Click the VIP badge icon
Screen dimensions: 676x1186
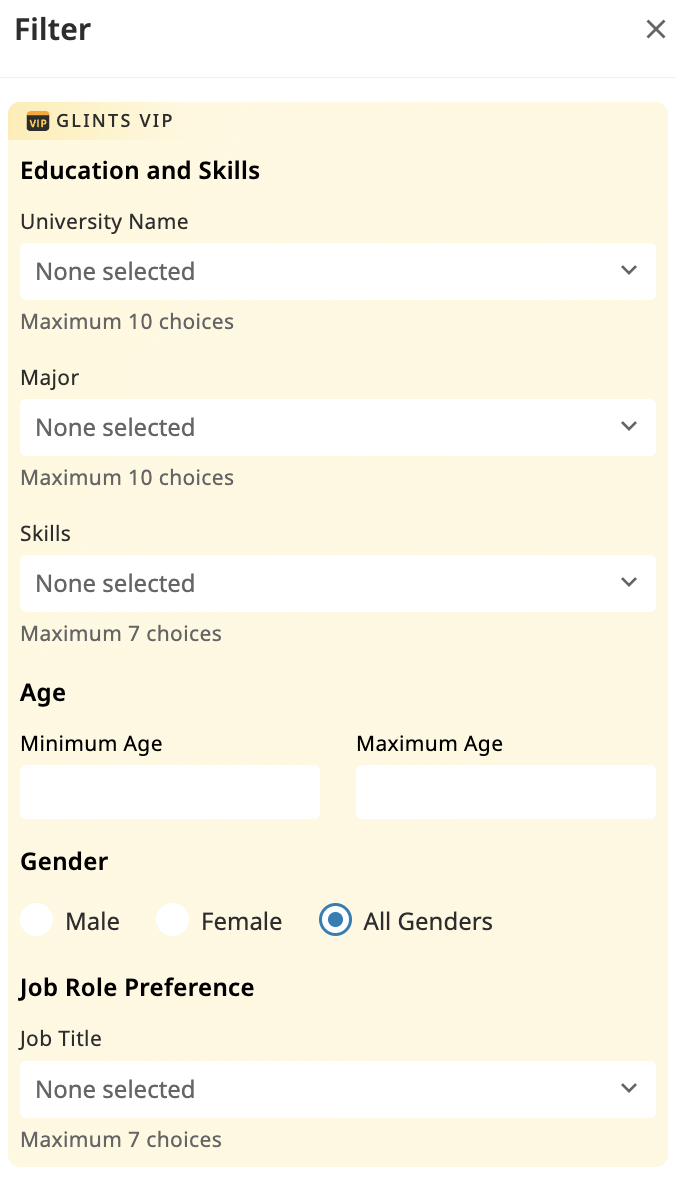click(x=39, y=122)
